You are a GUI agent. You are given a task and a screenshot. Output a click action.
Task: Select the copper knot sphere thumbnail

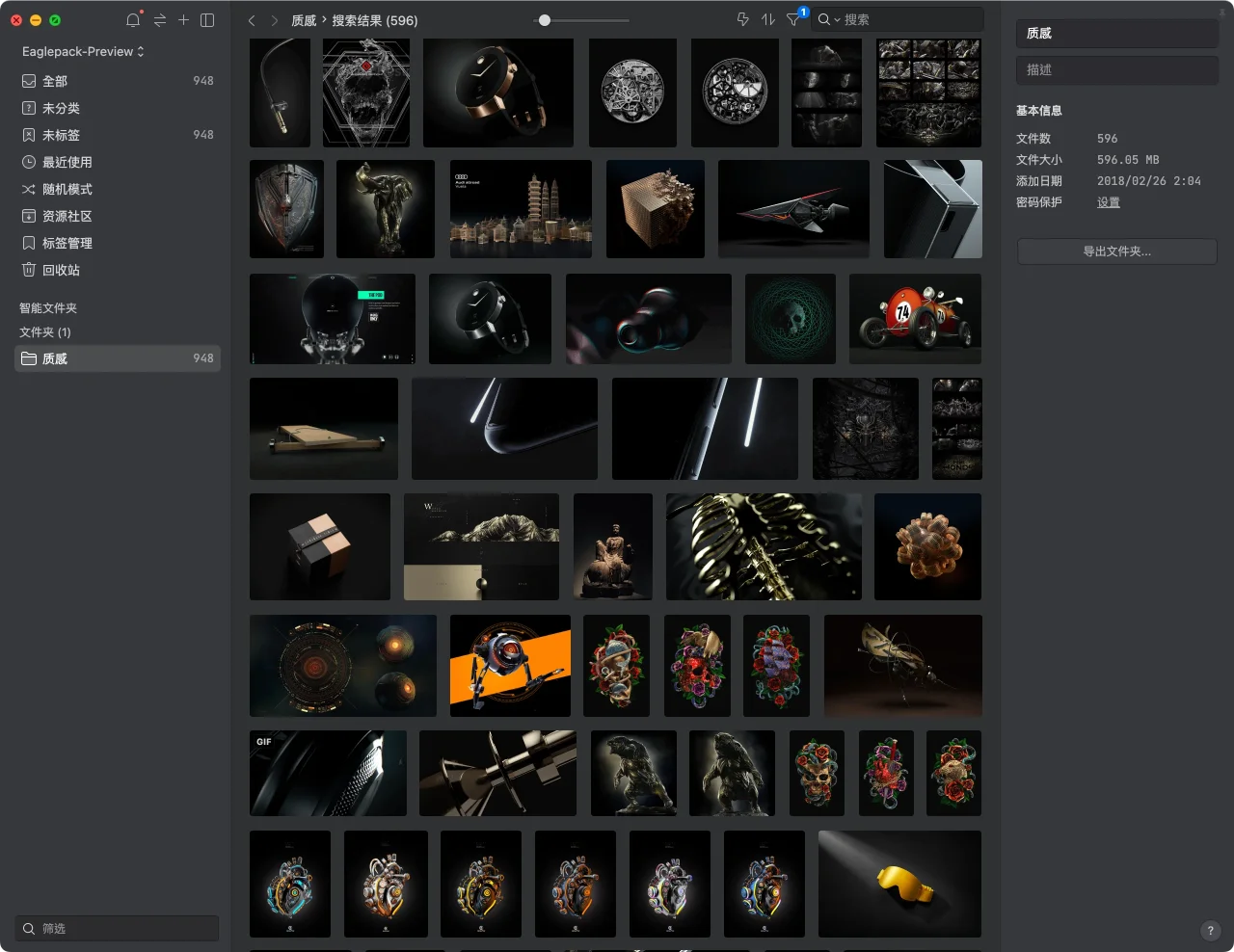927,546
